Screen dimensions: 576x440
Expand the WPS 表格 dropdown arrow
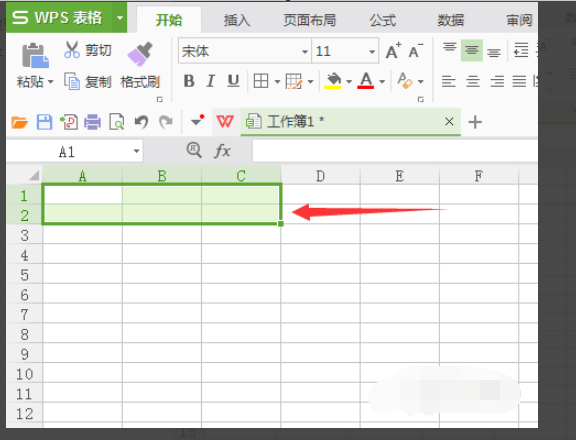[120, 18]
